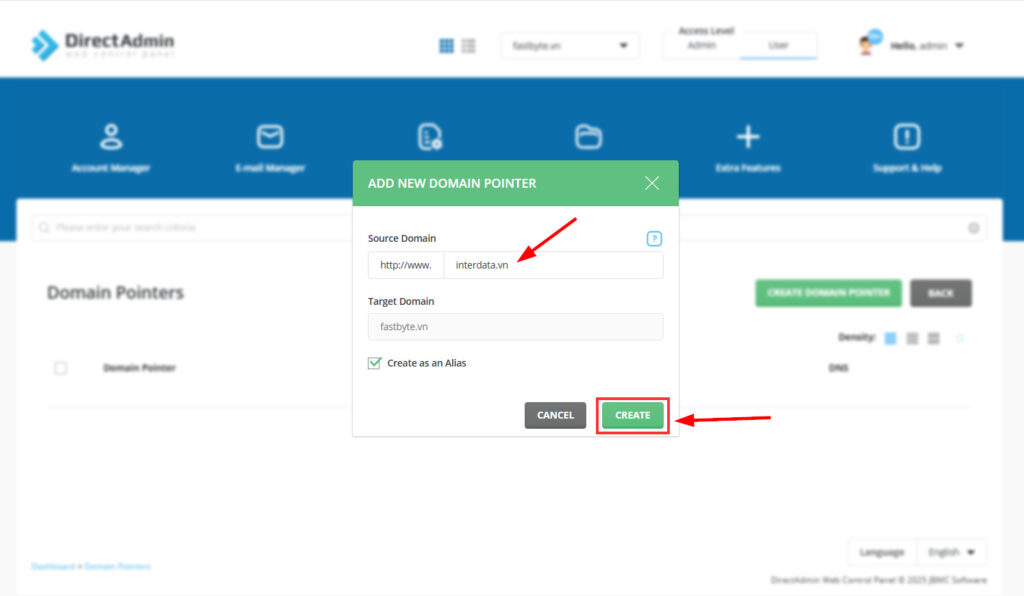Screen dimensions: 1024x596
Task: Open the Support & Help icon
Action: [x=907, y=137]
